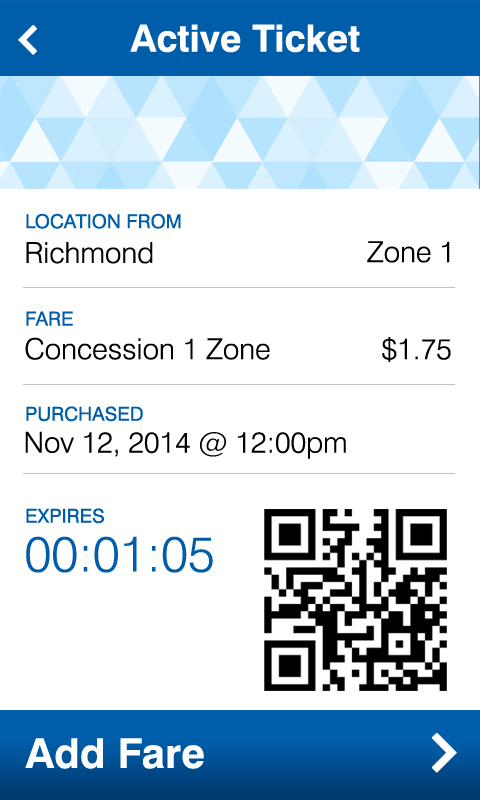Tap the Active Ticket title

tap(245, 39)
